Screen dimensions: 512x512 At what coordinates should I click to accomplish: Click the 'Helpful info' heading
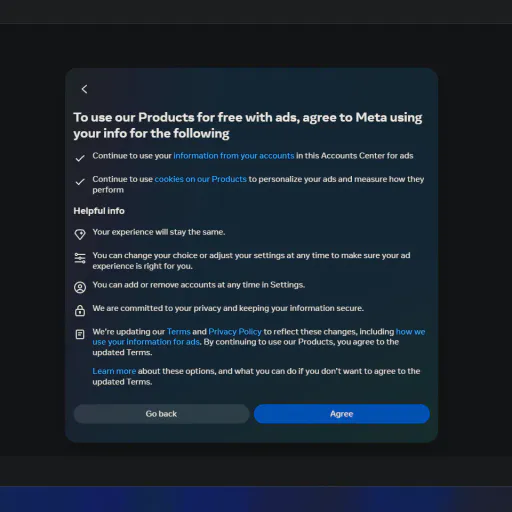pos(99,211)
